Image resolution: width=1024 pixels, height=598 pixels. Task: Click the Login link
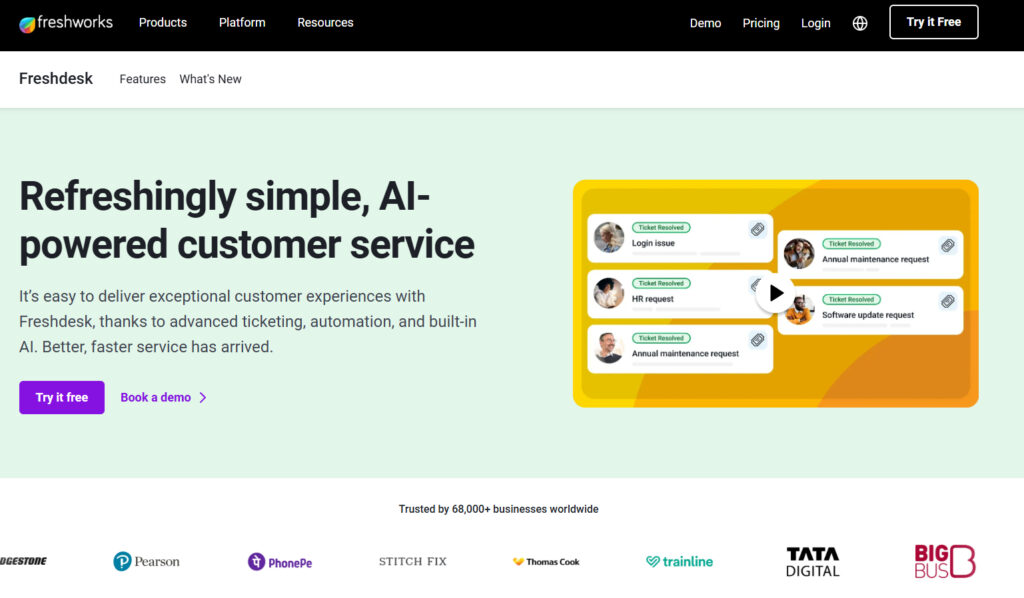(815, 23)
